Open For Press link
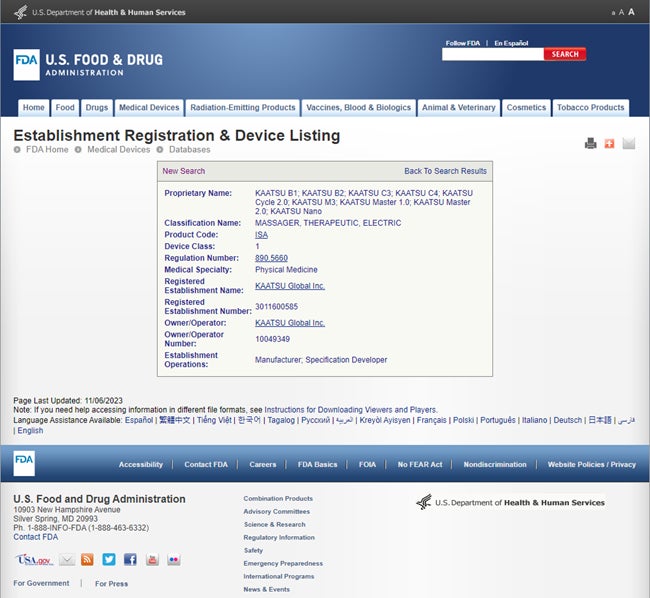Image resolution: width=650 pixels, height=598 pixels. (112, 583)
